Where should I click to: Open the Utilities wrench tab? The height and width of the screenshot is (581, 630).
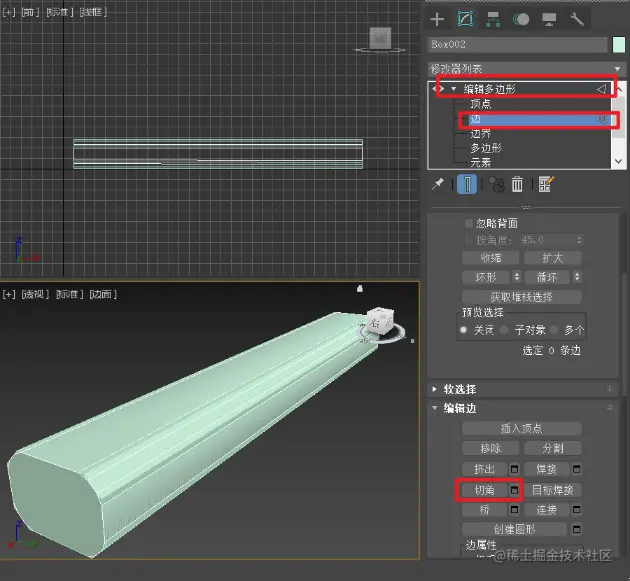click(x=577, y=19)
